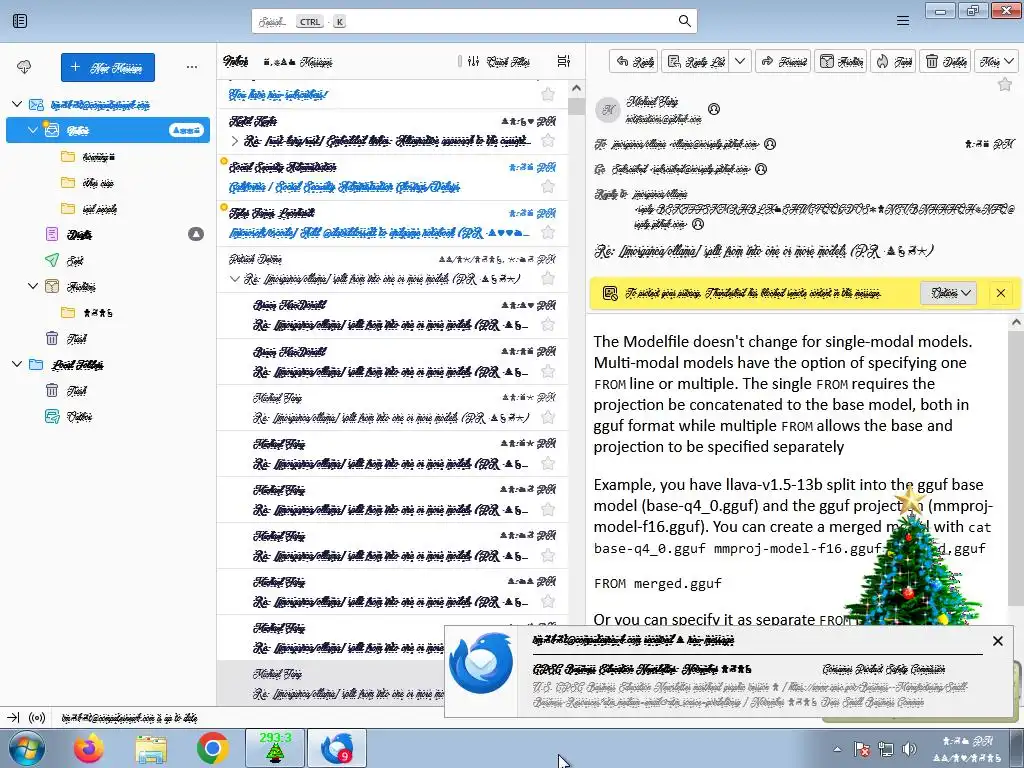This screenshot has height=768, width=1024.
Task: Select the Sent folder
Action: (x=108, y=260)
